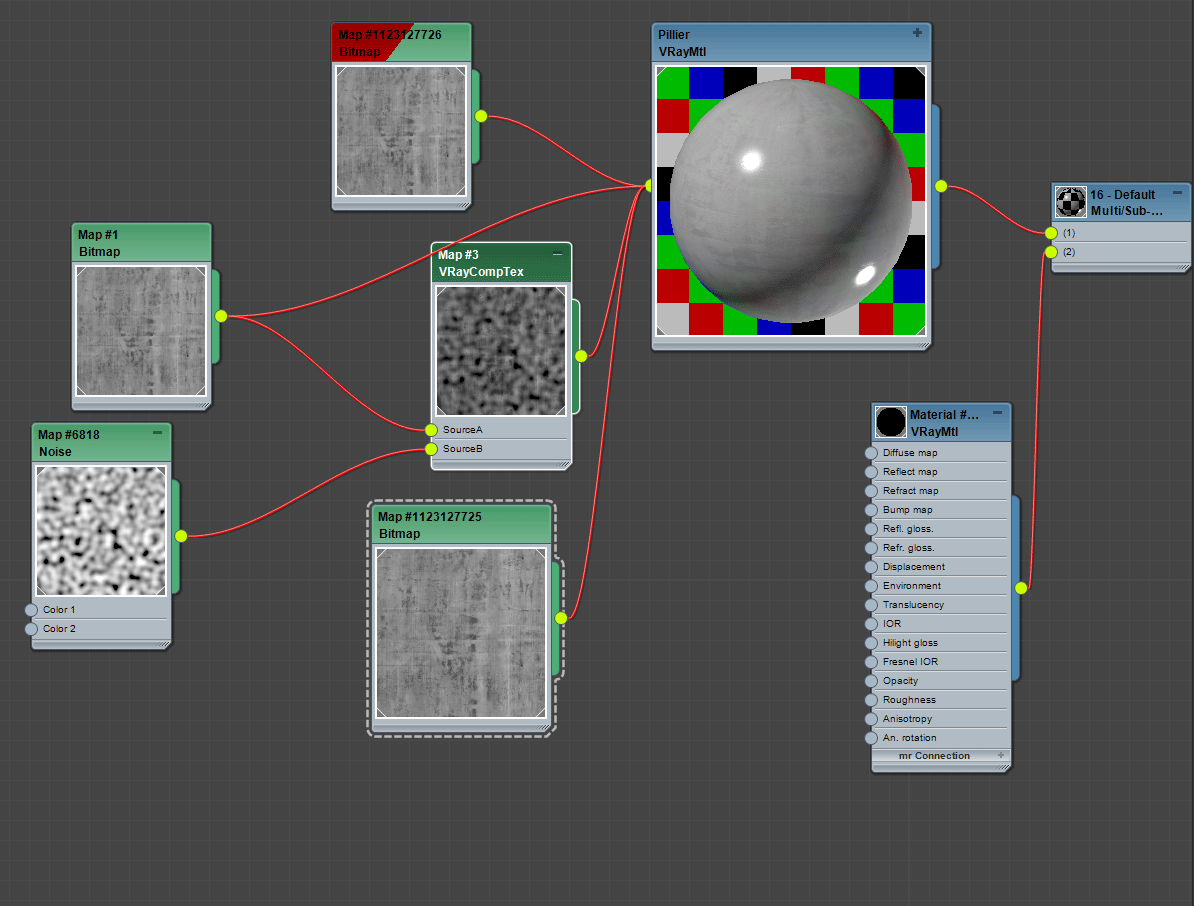Collapse the Material # VRayMtl node
Screen dimensions: 1194x906
pyautogui.click(x=998, y=413)
